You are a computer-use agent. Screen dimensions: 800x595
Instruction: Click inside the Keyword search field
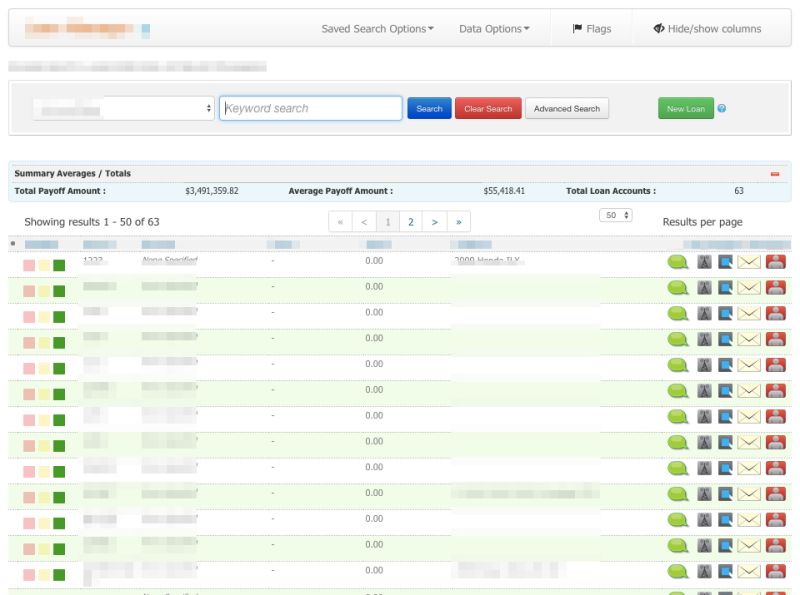(310, 108)
